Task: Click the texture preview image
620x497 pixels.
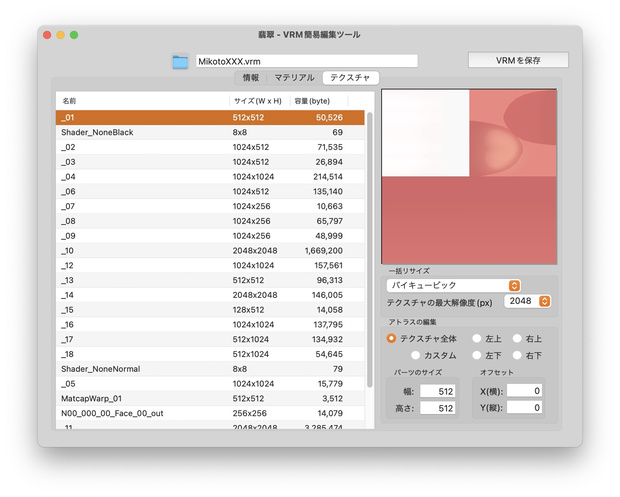Action: click(x=469, y=176)
